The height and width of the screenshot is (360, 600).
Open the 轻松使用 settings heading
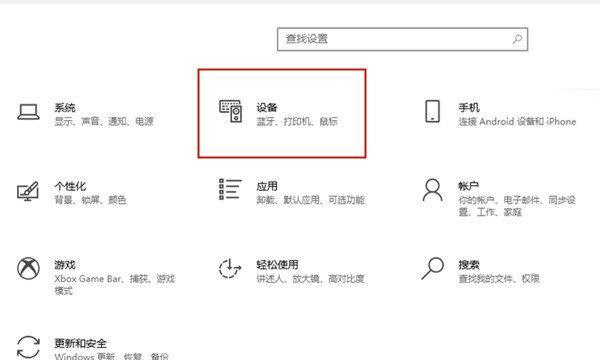(x=277, y=265)
